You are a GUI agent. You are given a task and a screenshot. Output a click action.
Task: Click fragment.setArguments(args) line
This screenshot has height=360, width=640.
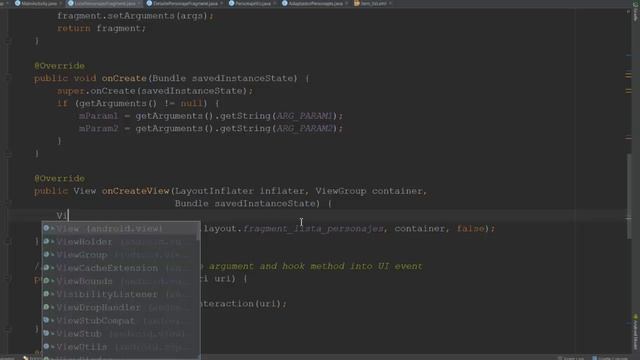coord(135,16)
